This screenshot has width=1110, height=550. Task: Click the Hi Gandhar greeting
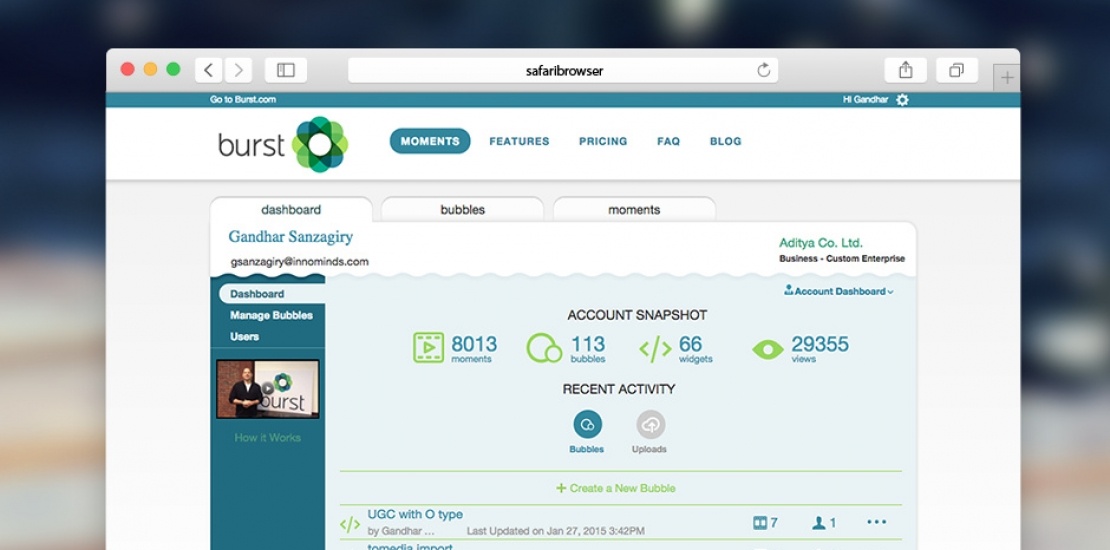(865, 100)
